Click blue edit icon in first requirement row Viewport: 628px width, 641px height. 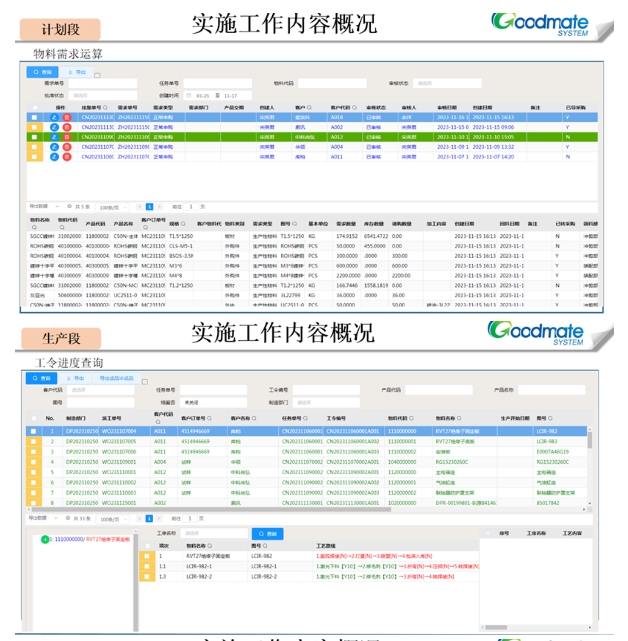coord(54,117)
